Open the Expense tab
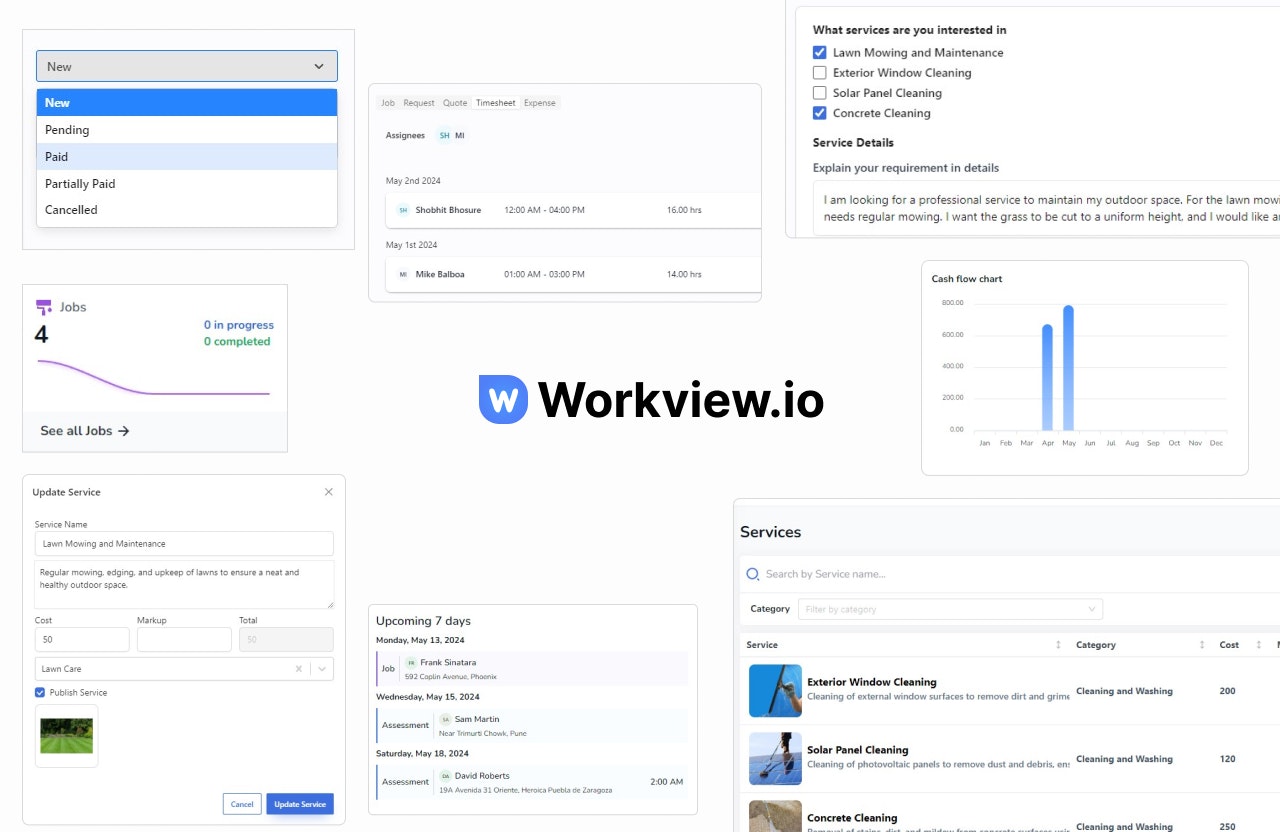The width and height of the screenshot is (1280, 832). [540, 103]
